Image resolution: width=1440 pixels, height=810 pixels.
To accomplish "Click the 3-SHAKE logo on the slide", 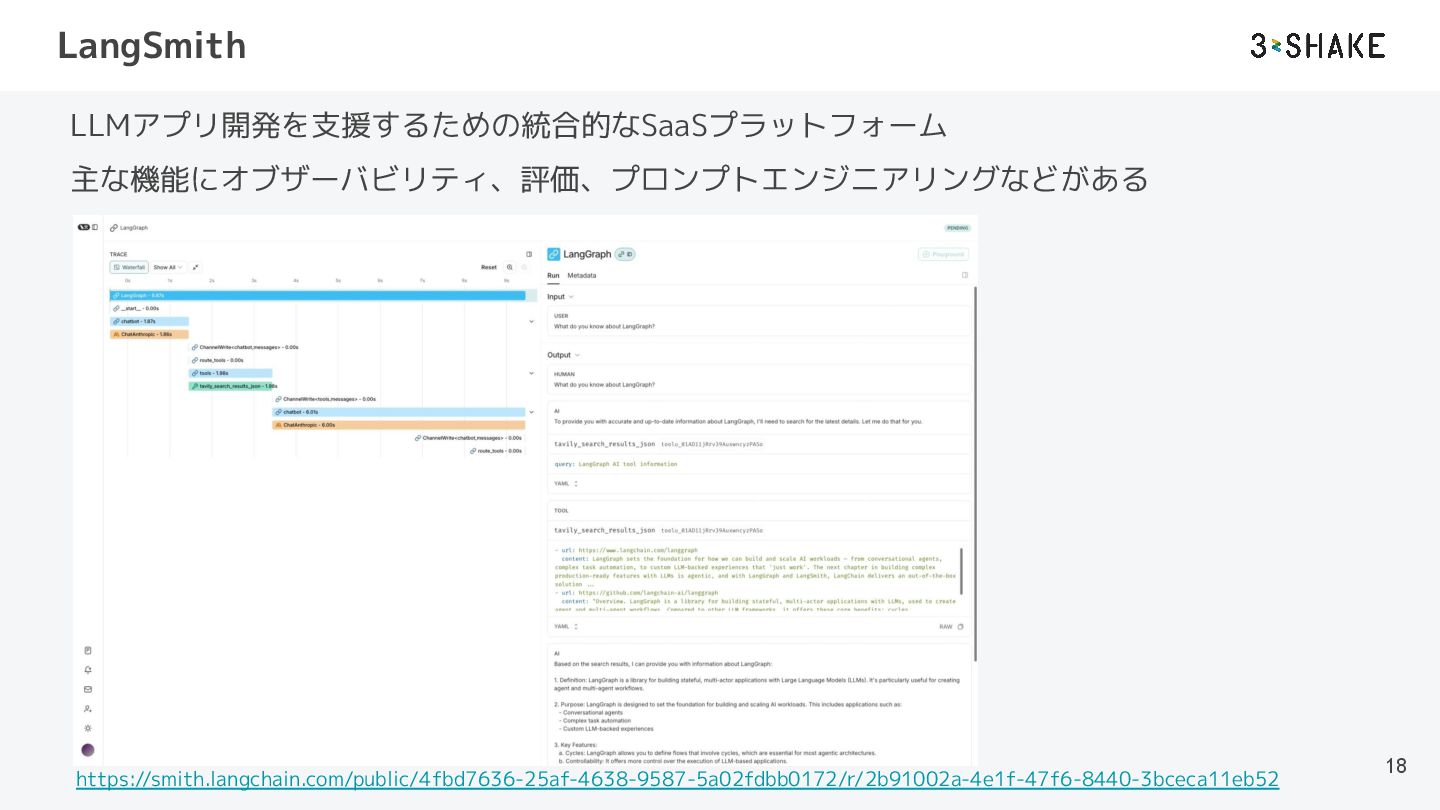I will (1318, 45).
